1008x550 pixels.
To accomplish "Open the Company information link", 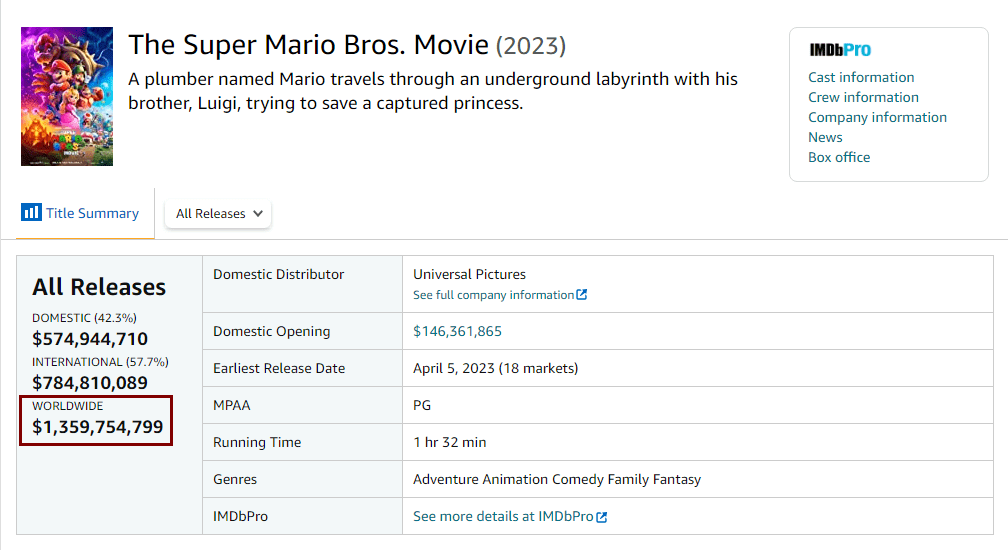I will (x=877, y=117).
